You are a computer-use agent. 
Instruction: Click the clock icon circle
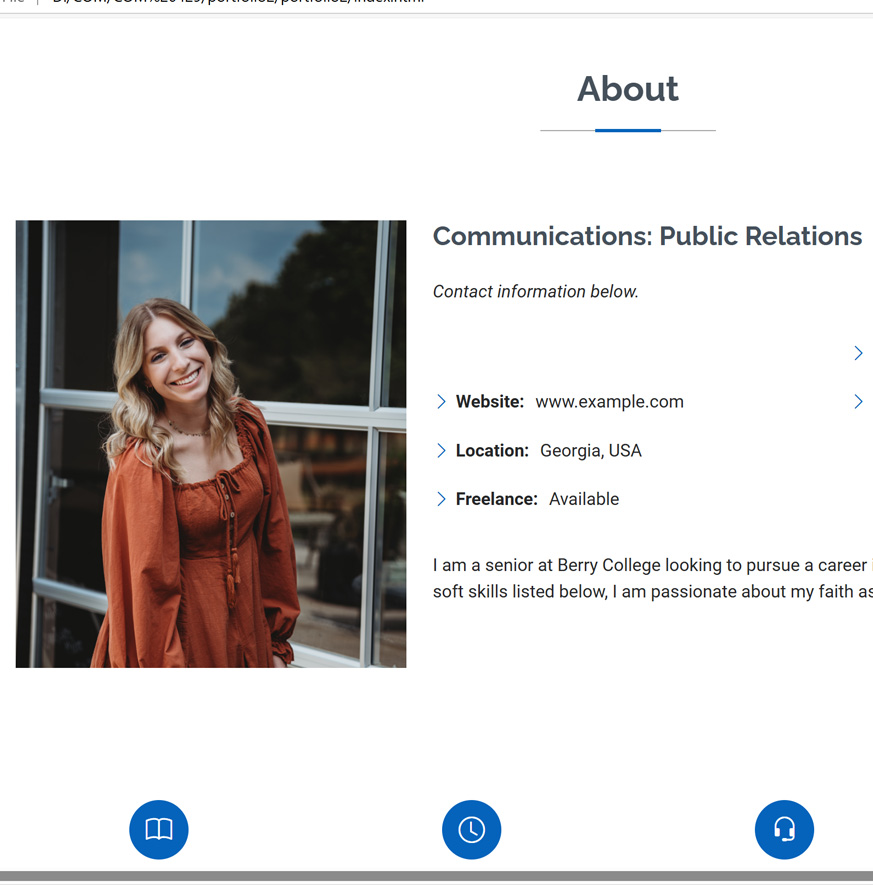472,830
